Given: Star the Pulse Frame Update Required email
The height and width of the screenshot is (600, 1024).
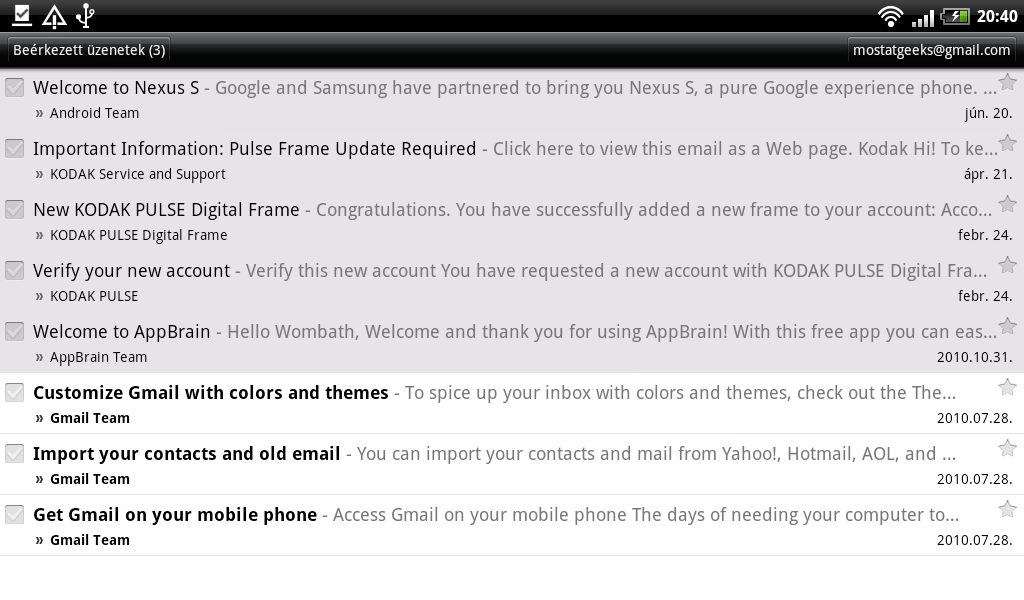Looking at the screenshot, I should click(x=1007, y=143).
